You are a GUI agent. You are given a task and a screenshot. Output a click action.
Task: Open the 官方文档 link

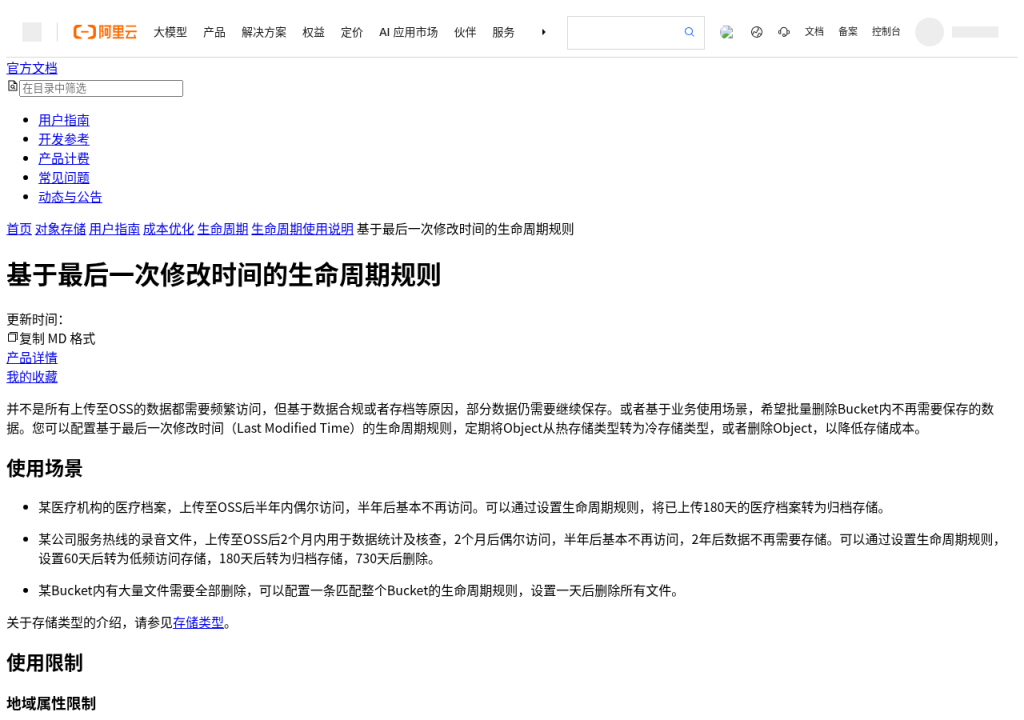click(32, 68)
